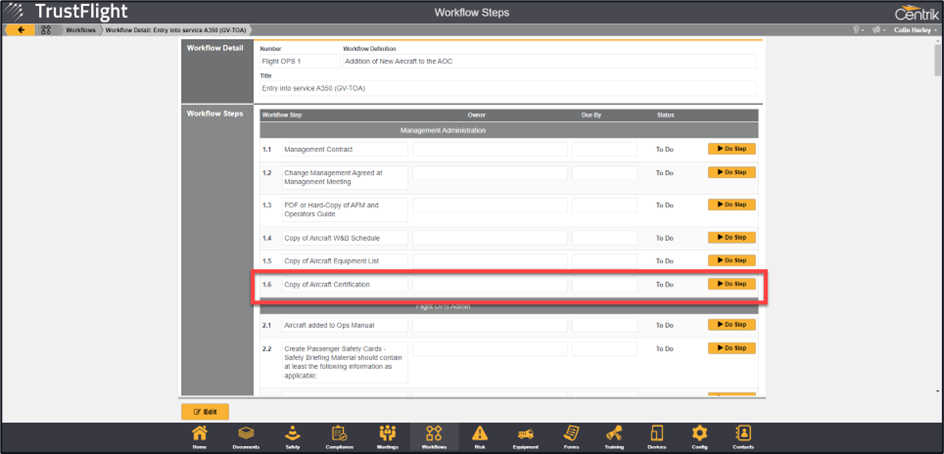Click the 'Due By' column header
Screen dimensions: 944x454
tap(591, 115)
